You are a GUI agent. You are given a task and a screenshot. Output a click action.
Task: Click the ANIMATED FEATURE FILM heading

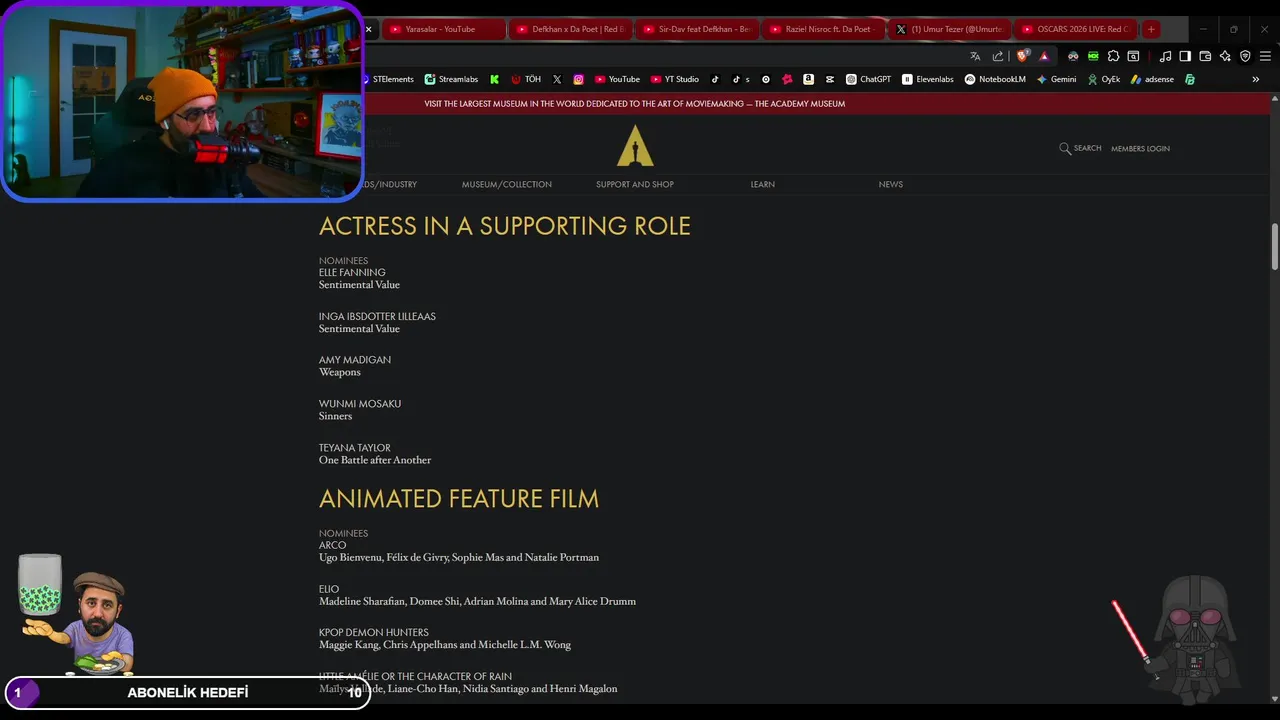(459, 499)
